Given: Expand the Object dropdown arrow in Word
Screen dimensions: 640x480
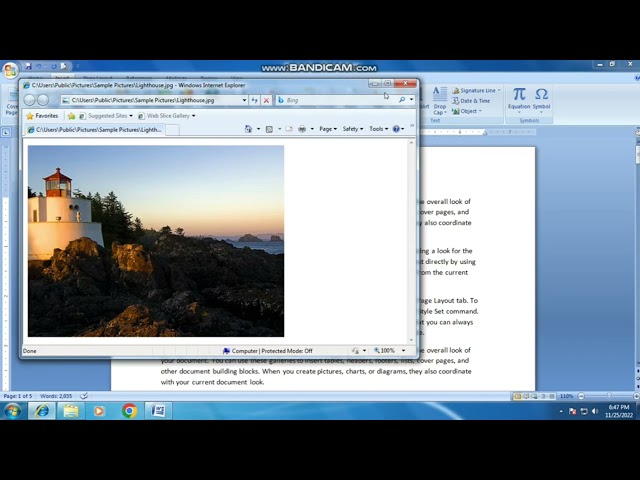Looking at the screenshot, I should point(480,111).
